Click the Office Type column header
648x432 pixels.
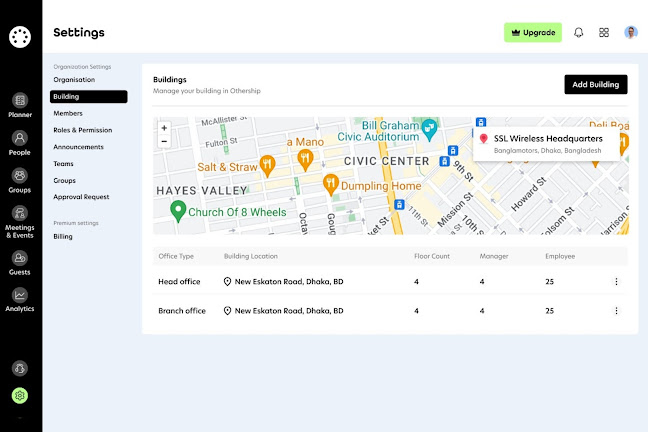coord(176,256)
